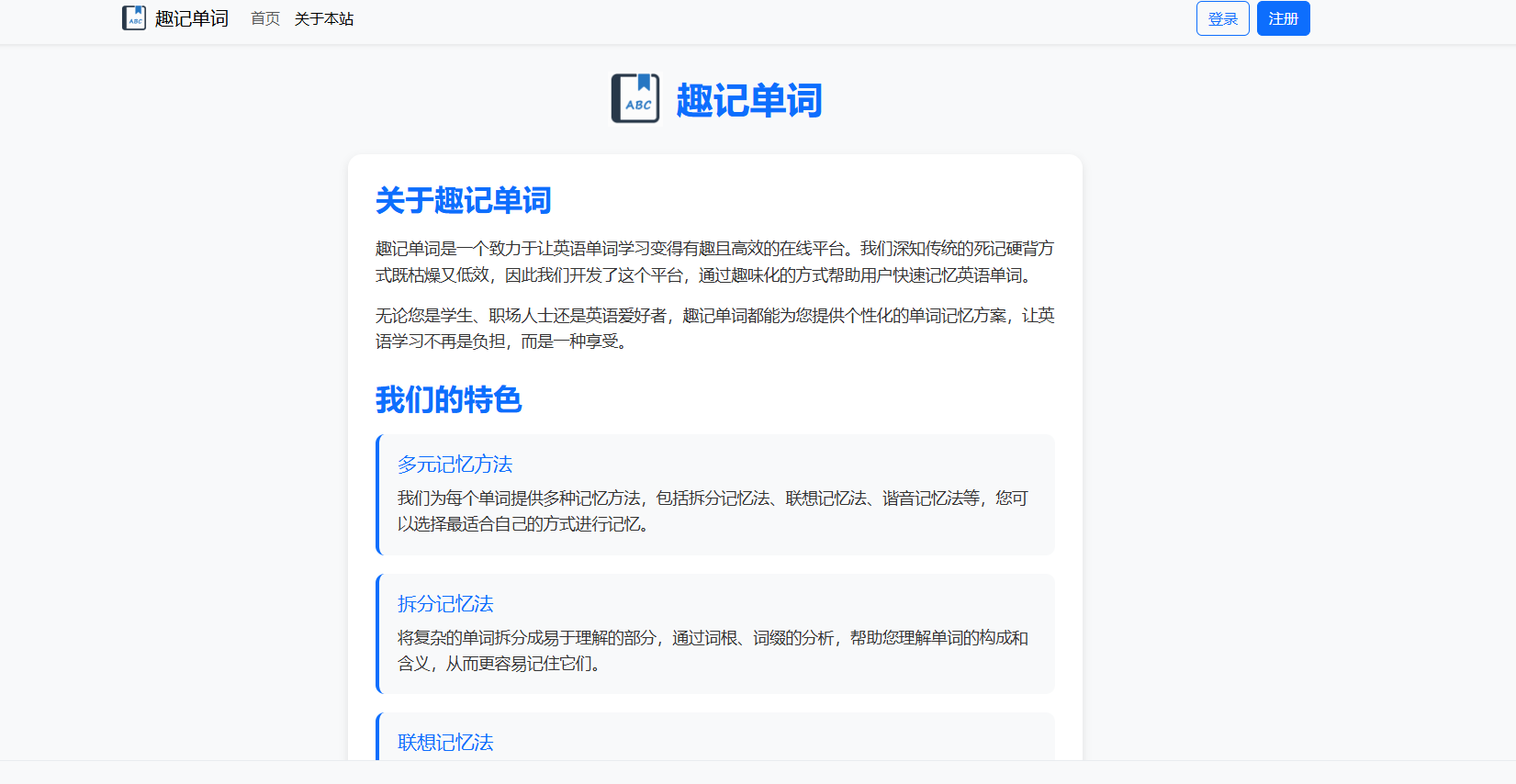Click the 趣记单词 brand name in navbar

coord(192,18)
